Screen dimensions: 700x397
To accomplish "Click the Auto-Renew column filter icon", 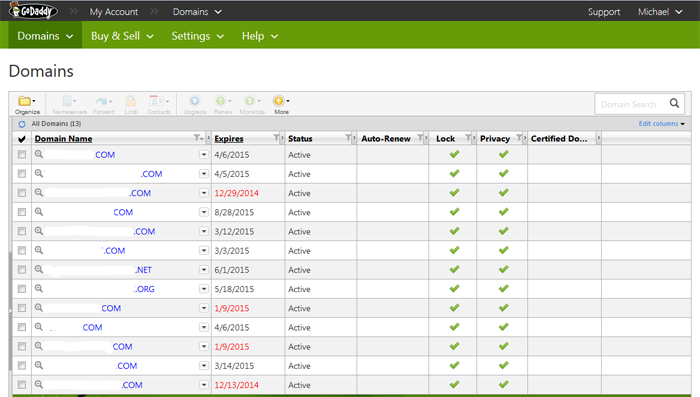I will [x=420, y=138].
